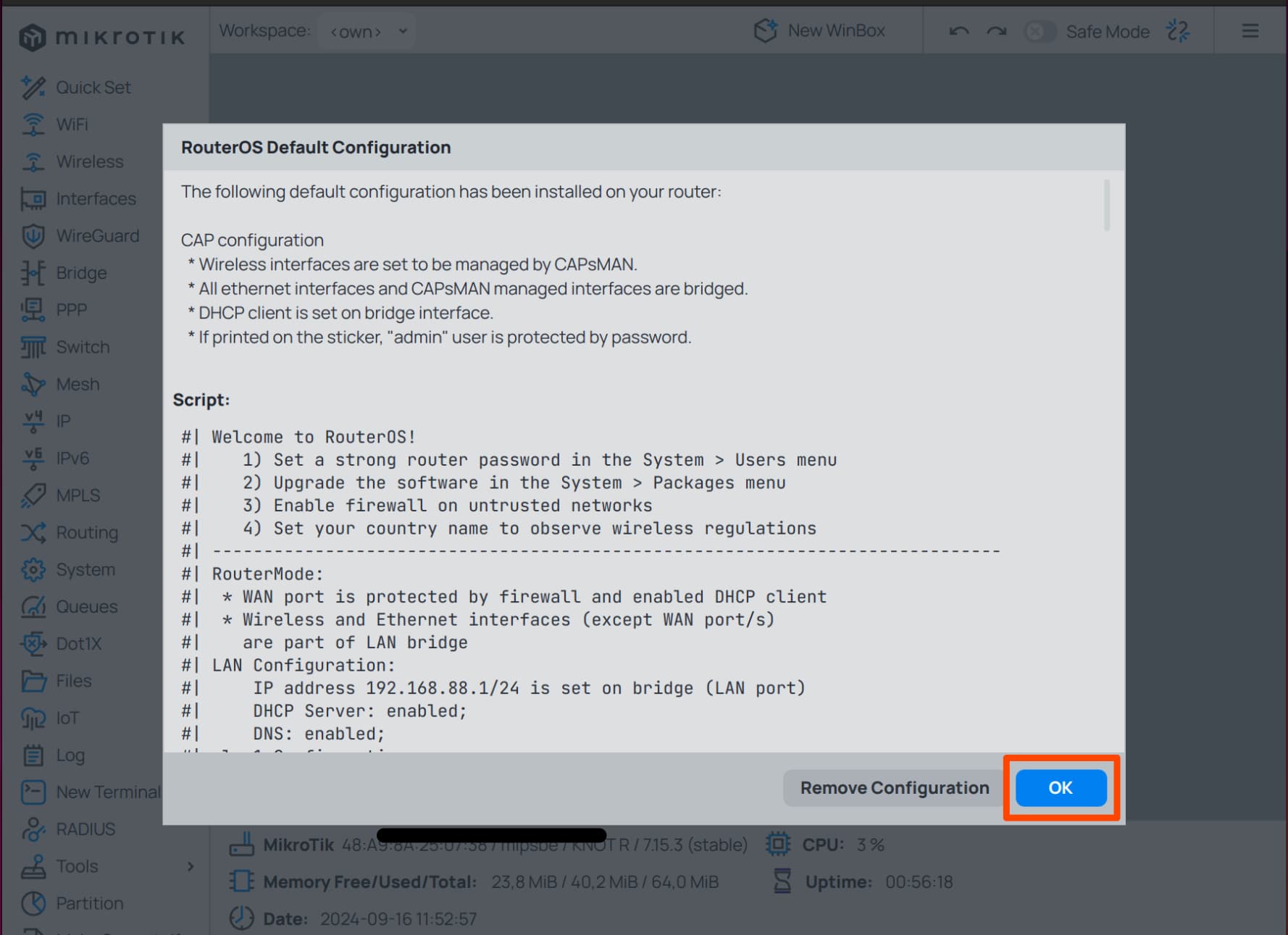Open the WireGuard configuration
The image size is (1288, 935).
[x=99, y=235]
